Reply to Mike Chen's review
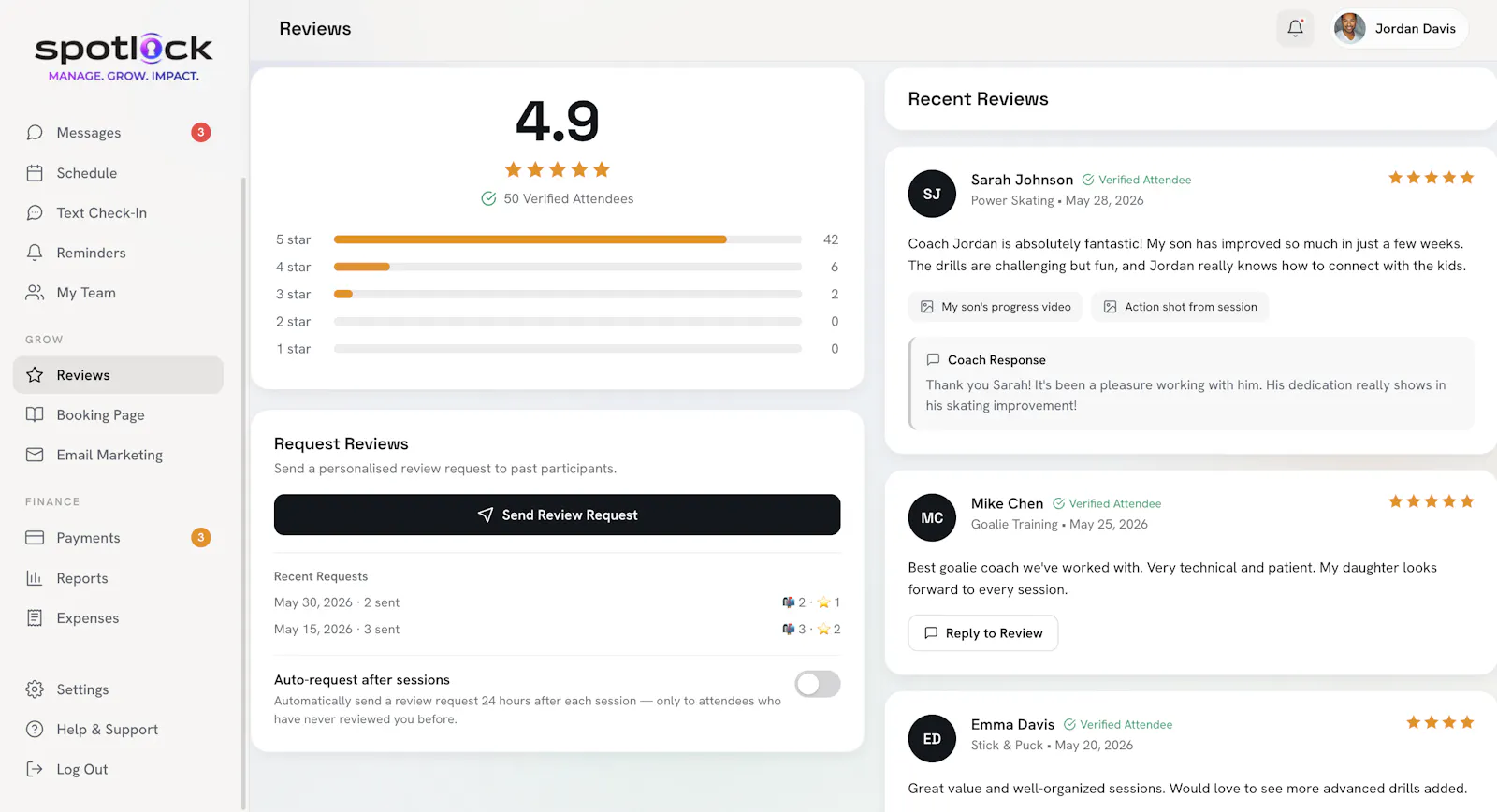This screenshot has width=1497, height=812. coord(983,633)
